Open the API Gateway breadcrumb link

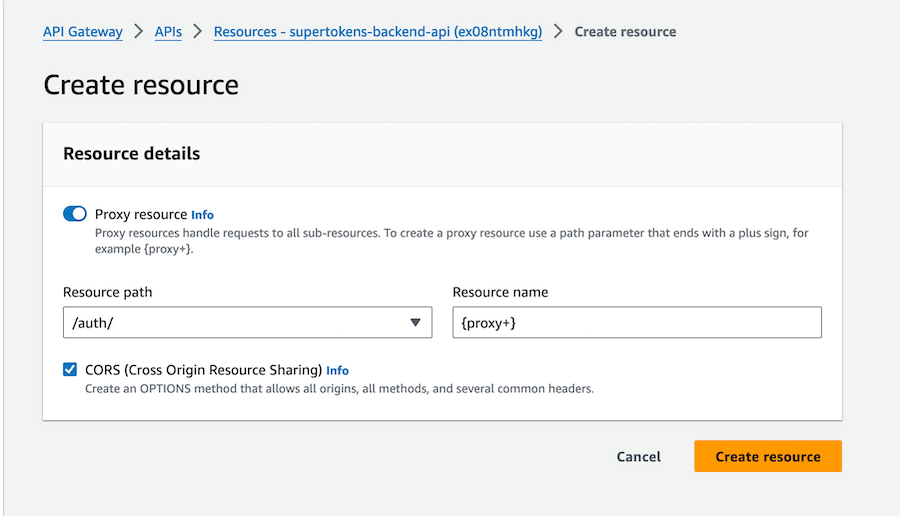click(x=83, y=32)
